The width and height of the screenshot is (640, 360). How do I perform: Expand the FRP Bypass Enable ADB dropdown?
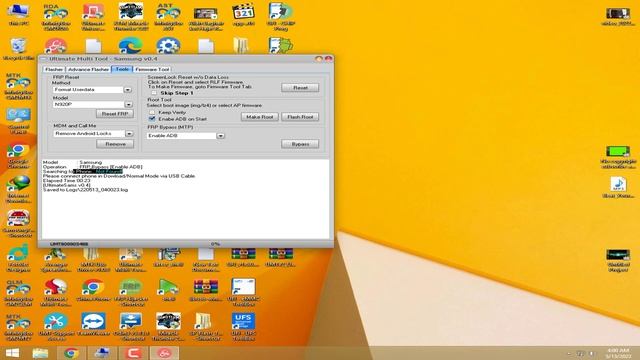(220, 136)
